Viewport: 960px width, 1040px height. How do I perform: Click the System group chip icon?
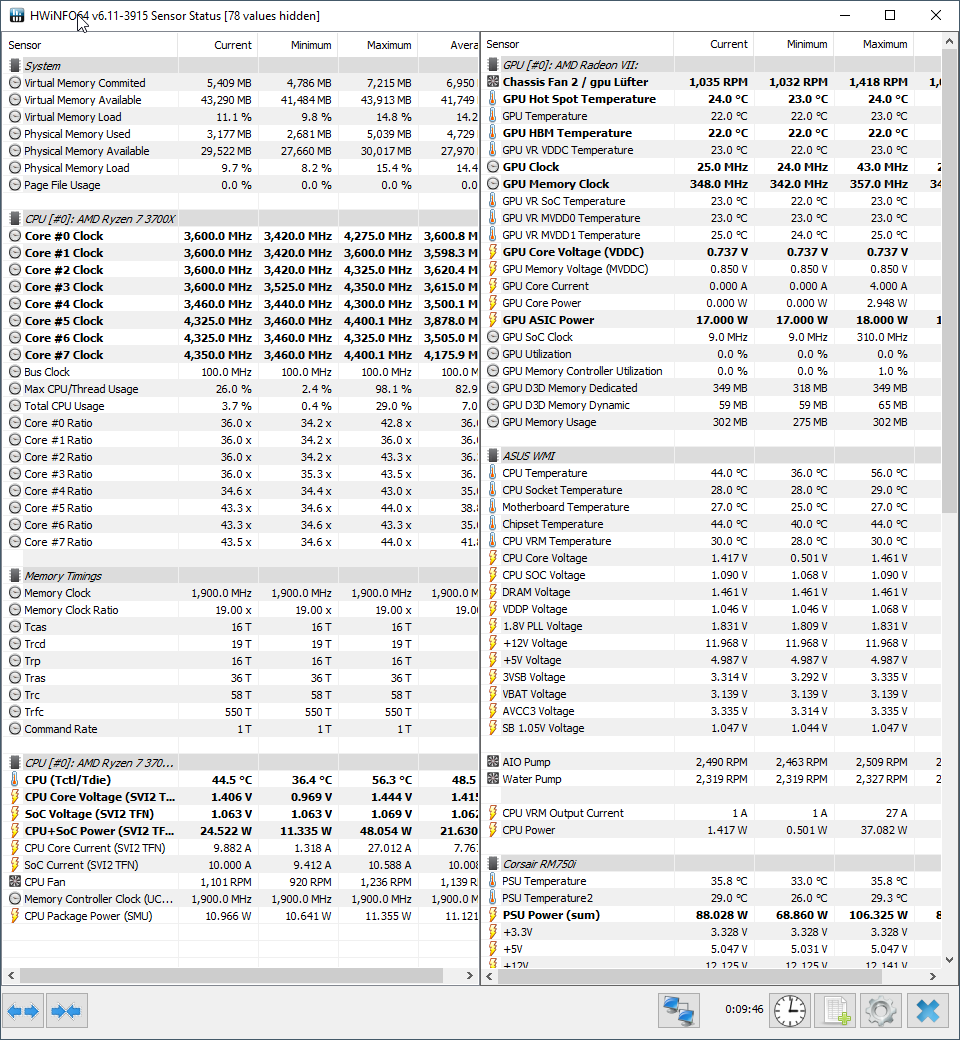click(15, 66)
